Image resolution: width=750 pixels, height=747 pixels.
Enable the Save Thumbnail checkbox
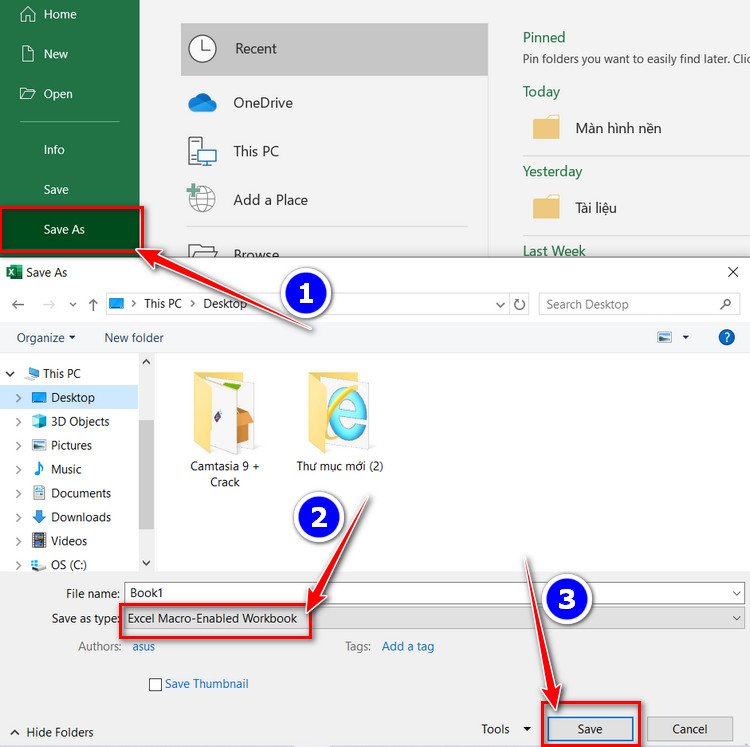pos(155,684)
